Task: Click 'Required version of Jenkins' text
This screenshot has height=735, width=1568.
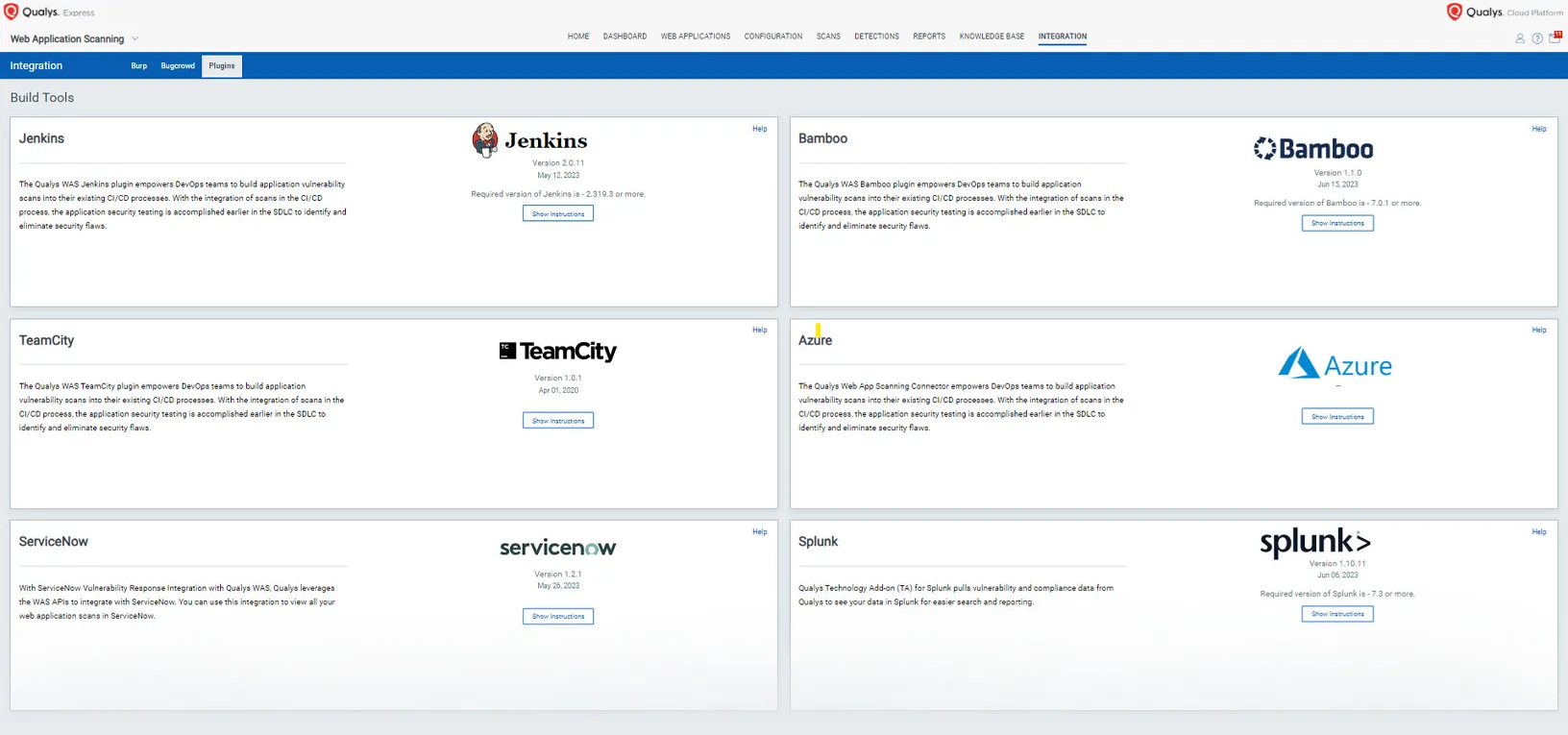Action: [558, 194]
